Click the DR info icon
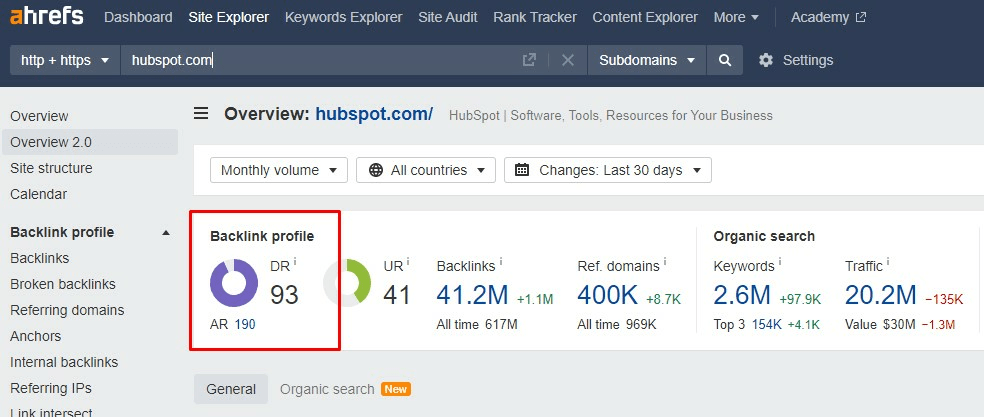The height and width of the screenshot is (417, 984). [x=295, y=261]
